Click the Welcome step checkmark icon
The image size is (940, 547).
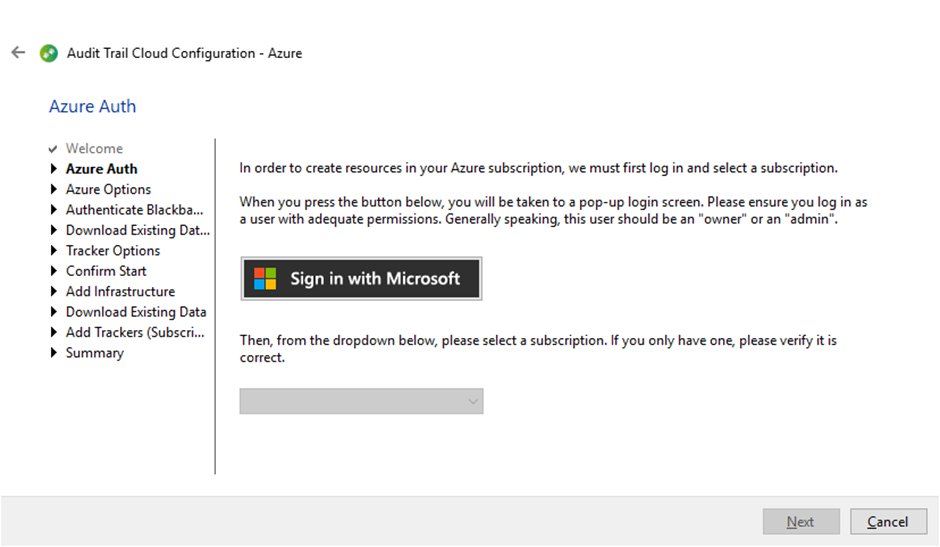pyautogui.click(x=53, y=149)
